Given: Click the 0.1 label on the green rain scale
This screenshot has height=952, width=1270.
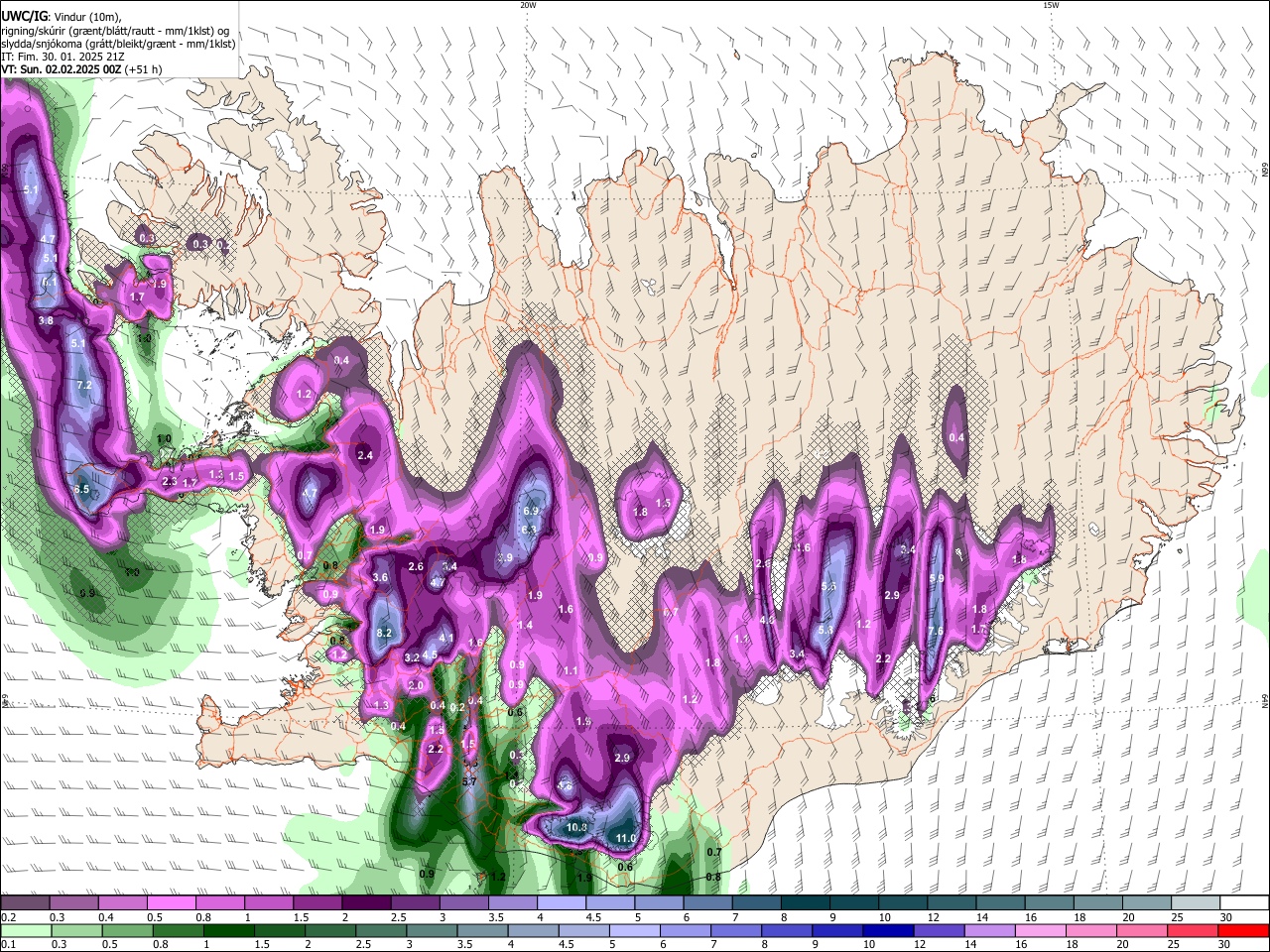Looking at the screenshot, I should coord(7,944).
